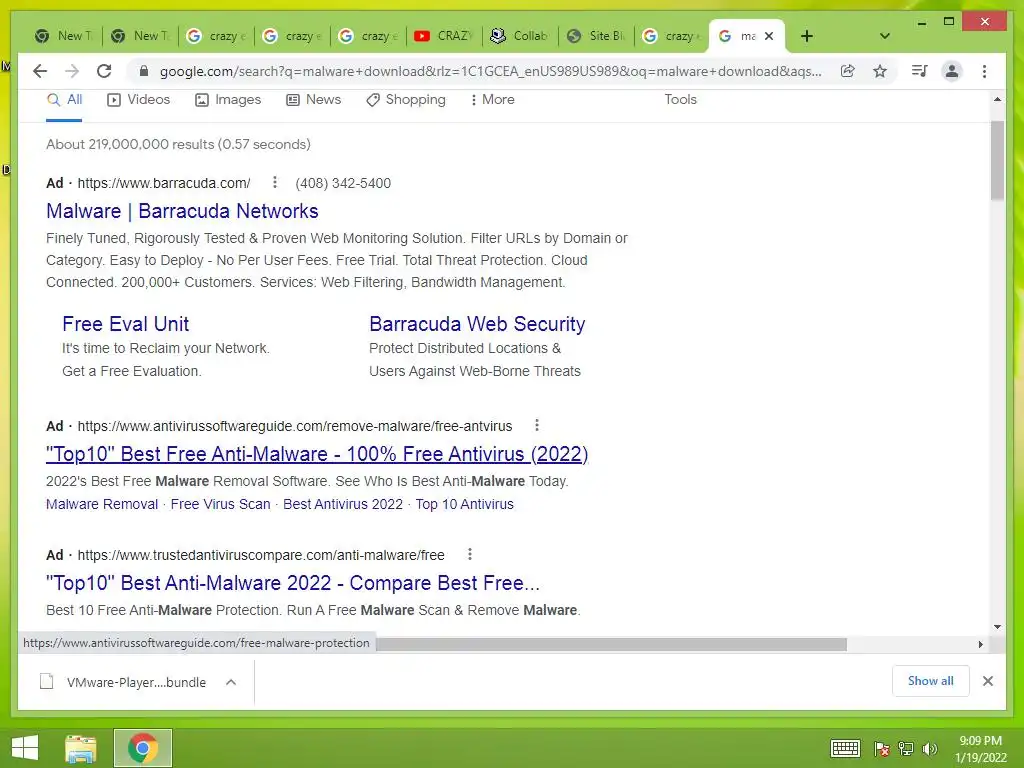Open antivirussoftwareguide ad options dots
Screen dimensions: 1024x768
537,425
